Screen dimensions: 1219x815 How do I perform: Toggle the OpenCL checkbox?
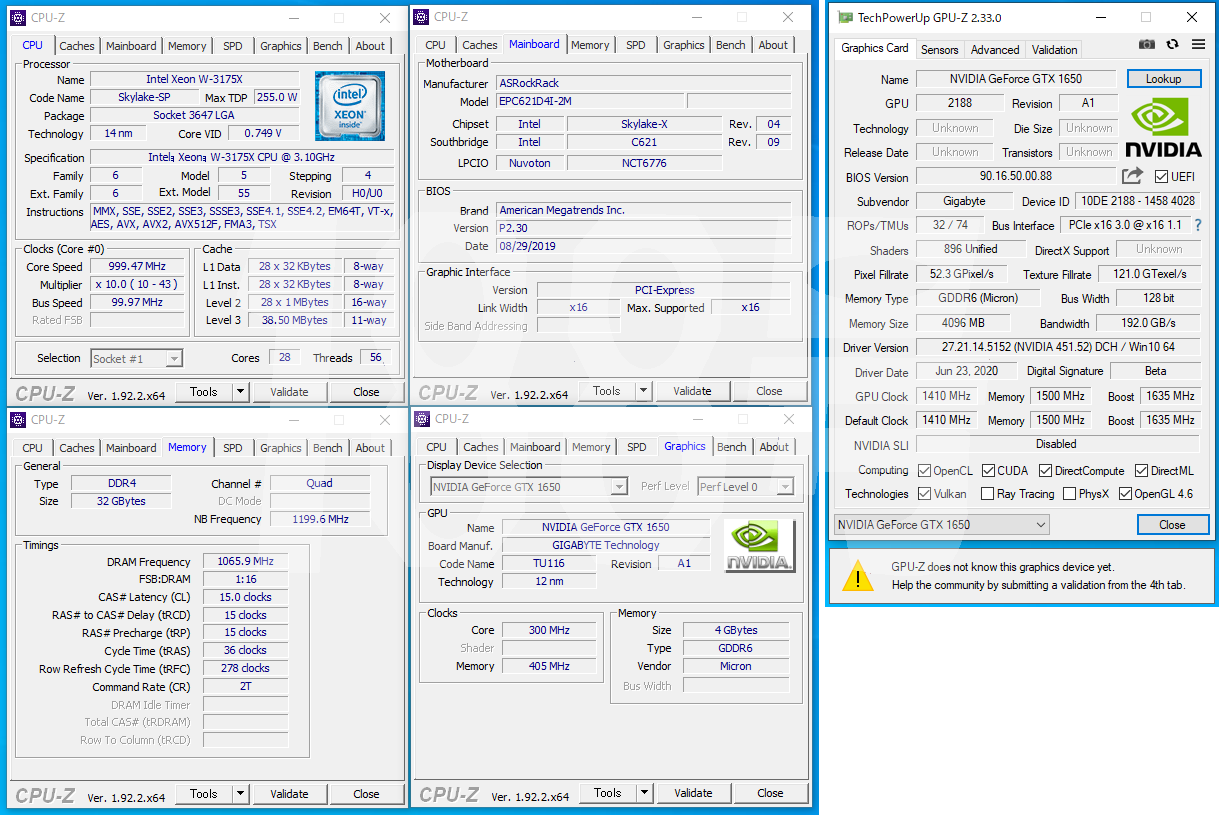pyautogui.click(x=924, y=470)
